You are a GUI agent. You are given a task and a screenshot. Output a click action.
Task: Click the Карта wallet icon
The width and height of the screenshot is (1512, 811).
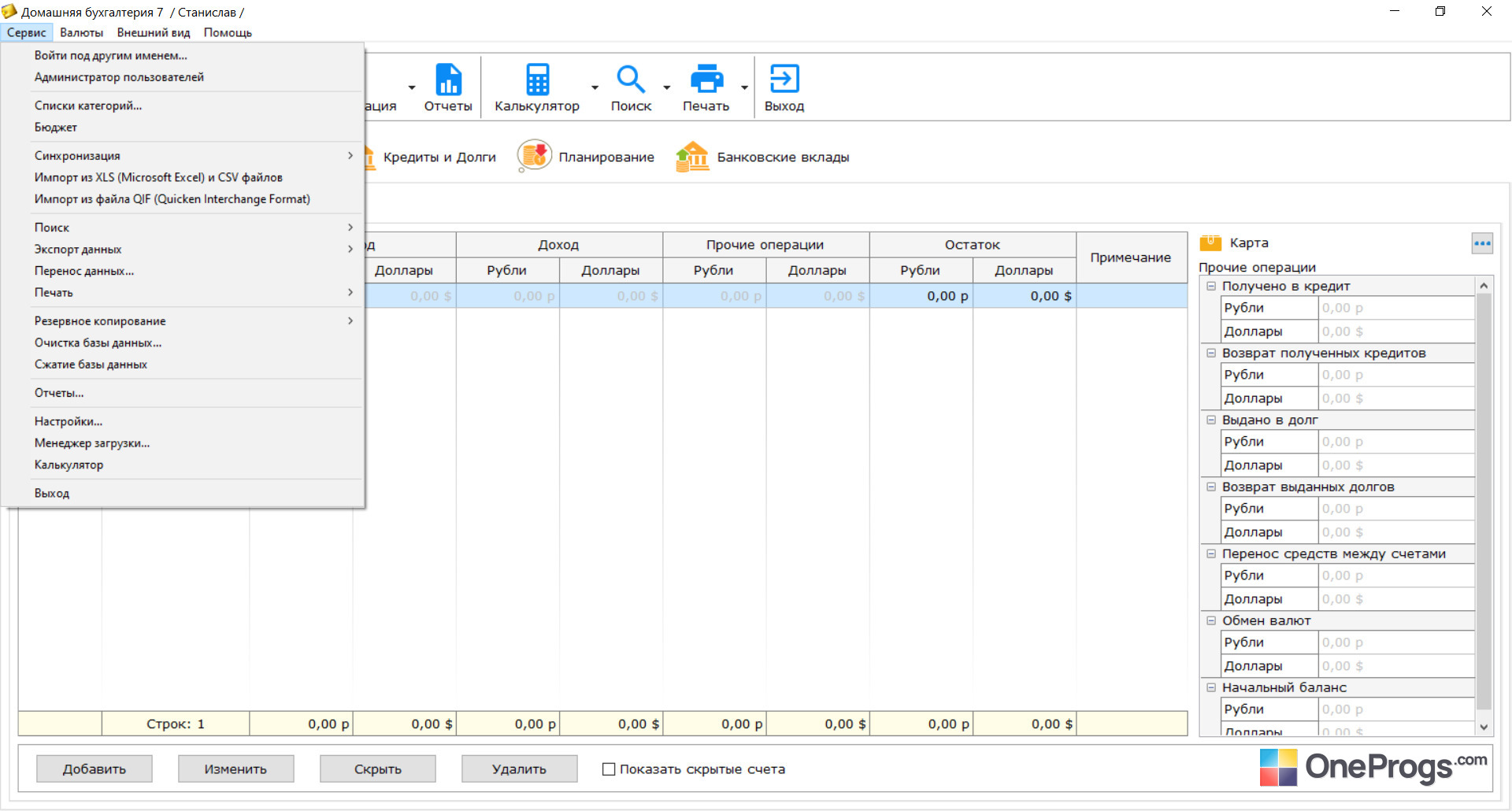pyautogui.click(x=1210, y=243)
